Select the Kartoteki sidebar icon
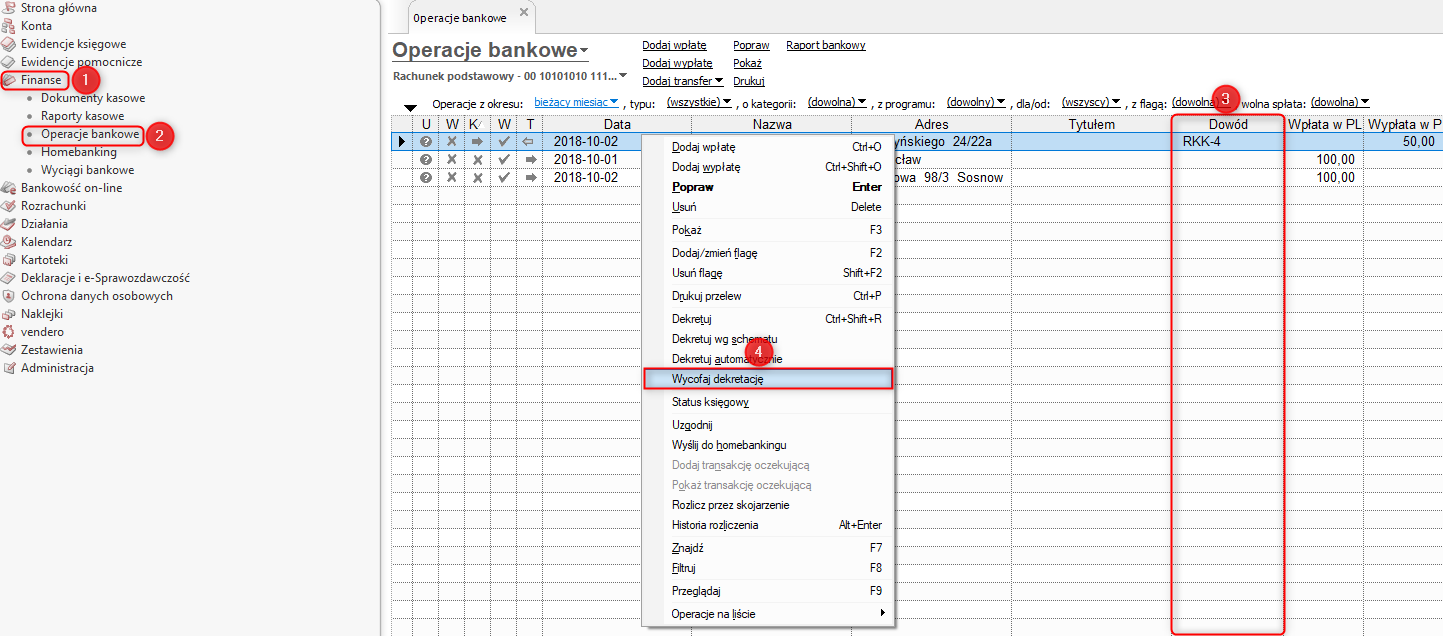The width and height of the screenshot is (1443, 636). pos(9,260)
